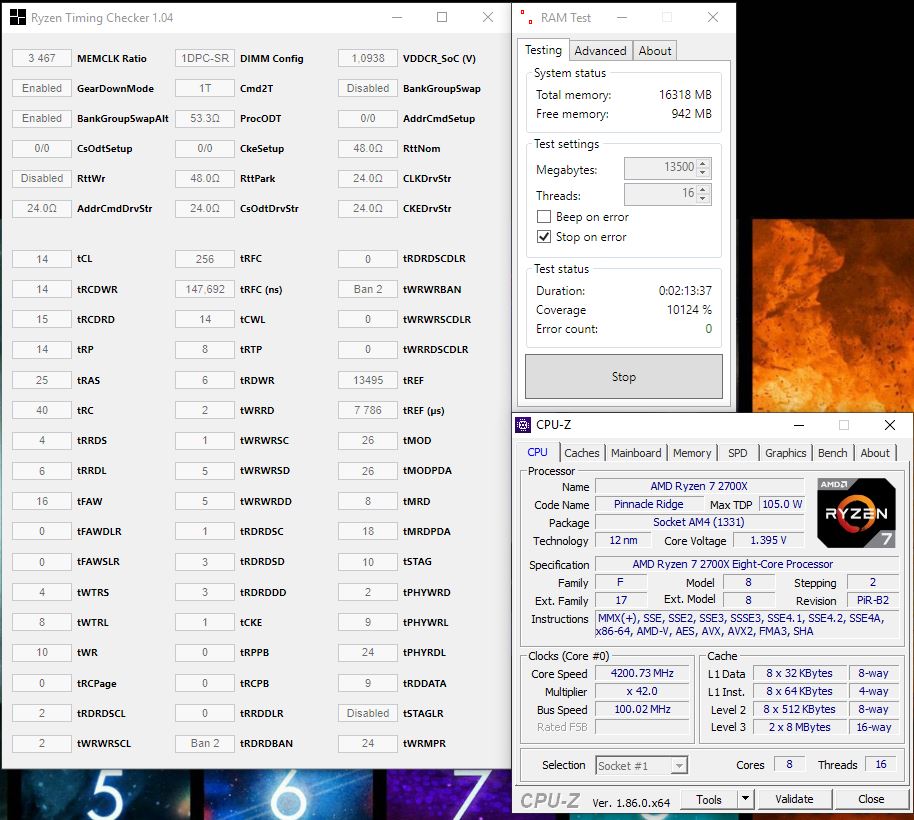Click the tFAW value field showing 16
The width and height of the screenshot is (914, 820).
[42, 501]
